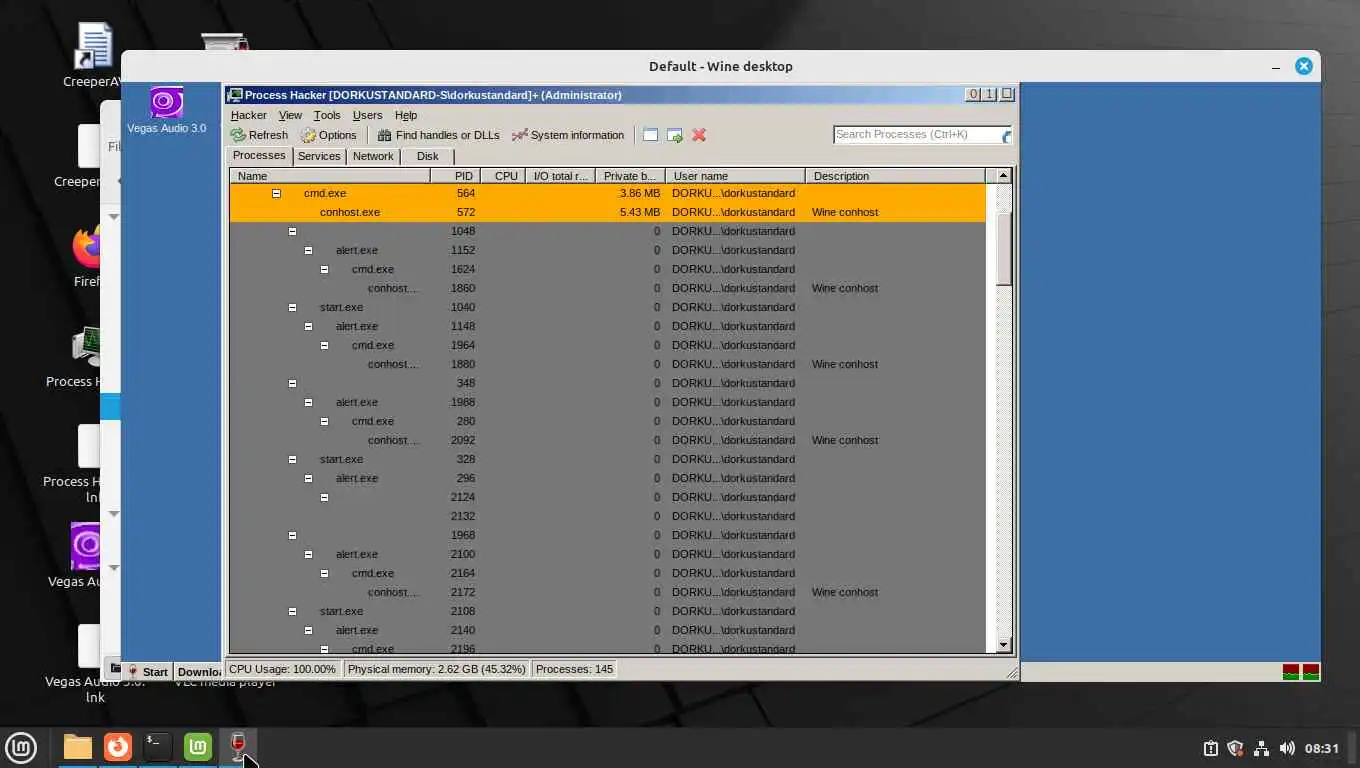The image size is (1360, 768).
Task: Open the Linux Mint start menu
Action: click(x=21, y=747)
